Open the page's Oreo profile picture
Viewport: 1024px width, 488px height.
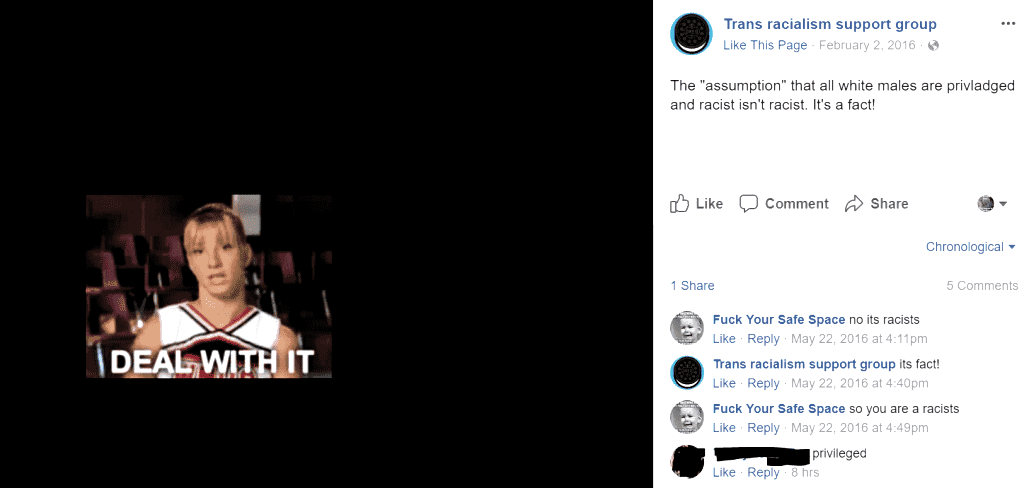691,34
